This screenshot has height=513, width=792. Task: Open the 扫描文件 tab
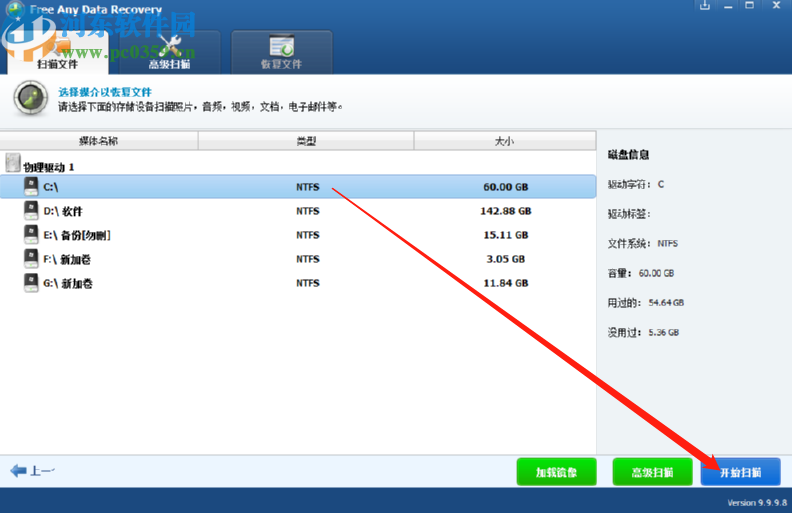click(x=58, y=52)
